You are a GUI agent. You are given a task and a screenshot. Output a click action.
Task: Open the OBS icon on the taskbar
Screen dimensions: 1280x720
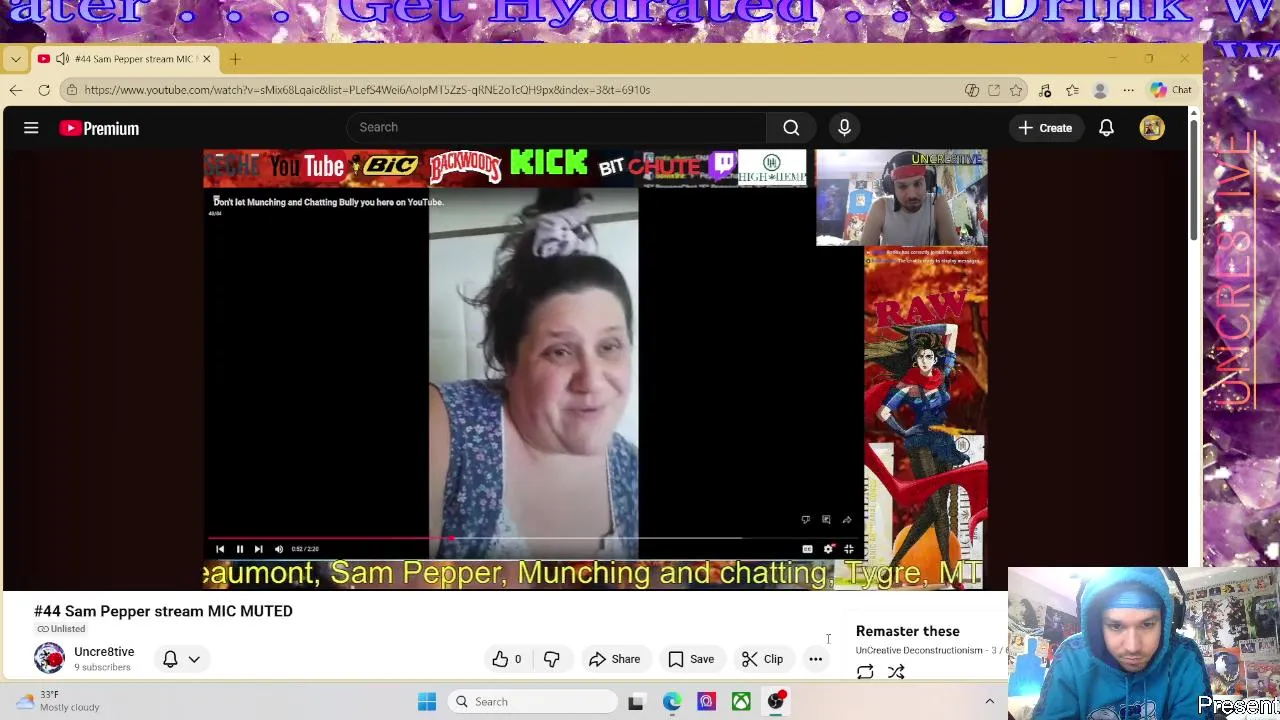click(x=776, y=701)
